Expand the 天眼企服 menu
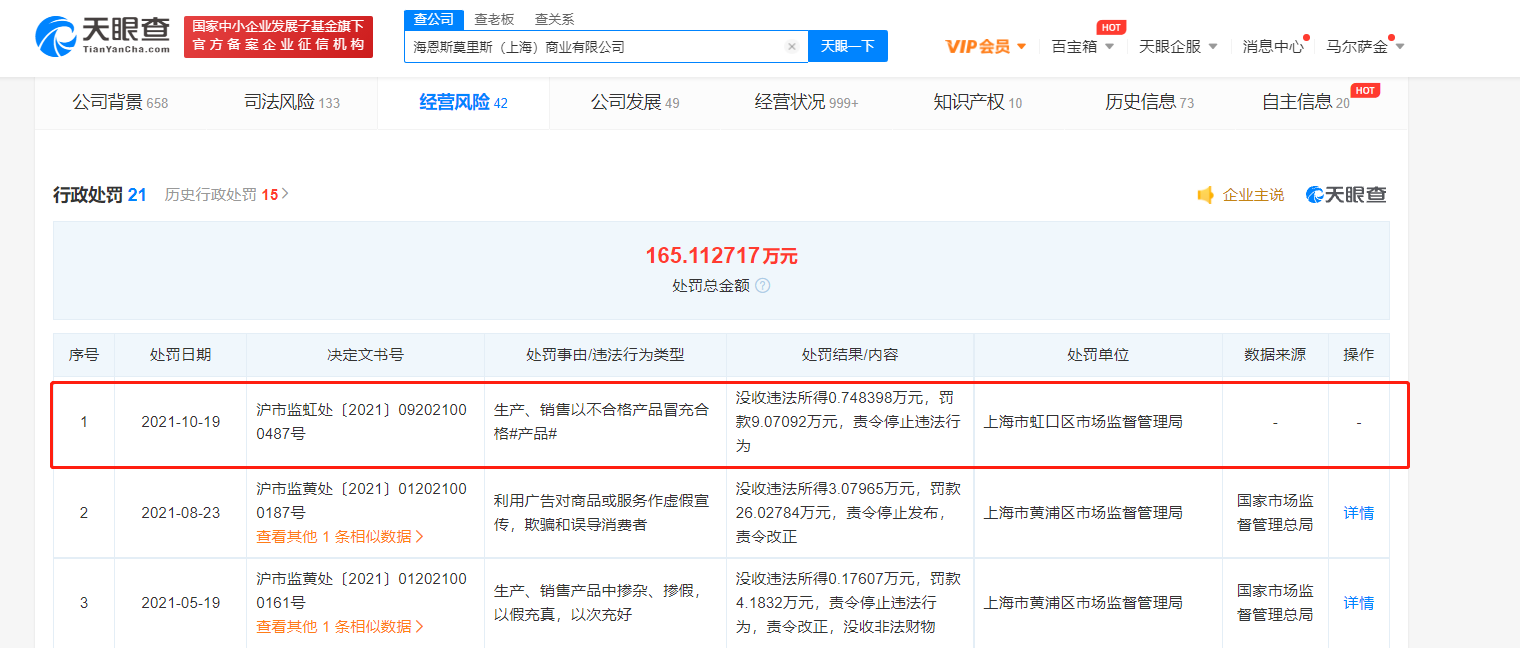This screenshot has height=648, width=1520. pyautogui.click(x=1178, y=46)
